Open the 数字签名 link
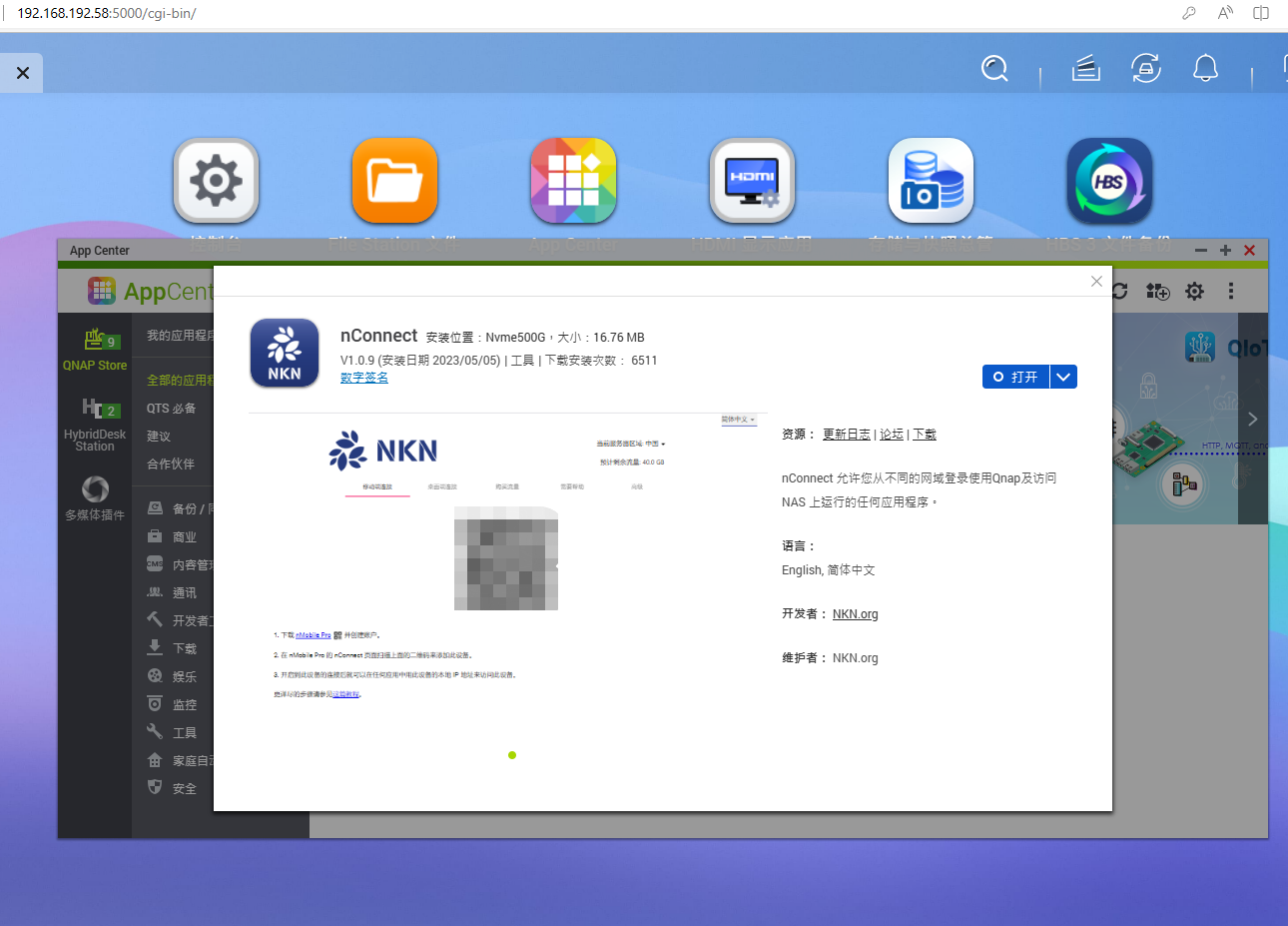This screenshot has height=926, width=1288. (363, 377)
